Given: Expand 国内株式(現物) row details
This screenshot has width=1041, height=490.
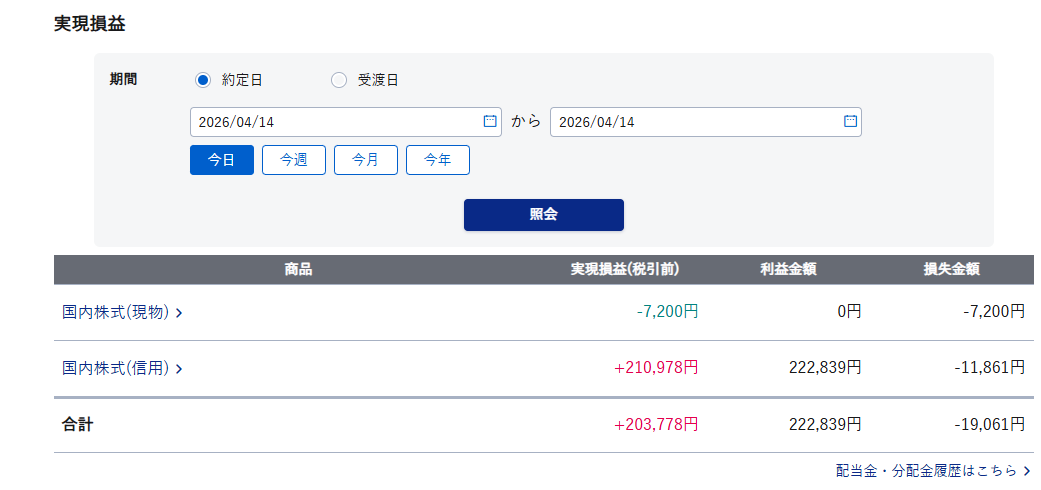Looking at the screenshot, I should point(122,312).
